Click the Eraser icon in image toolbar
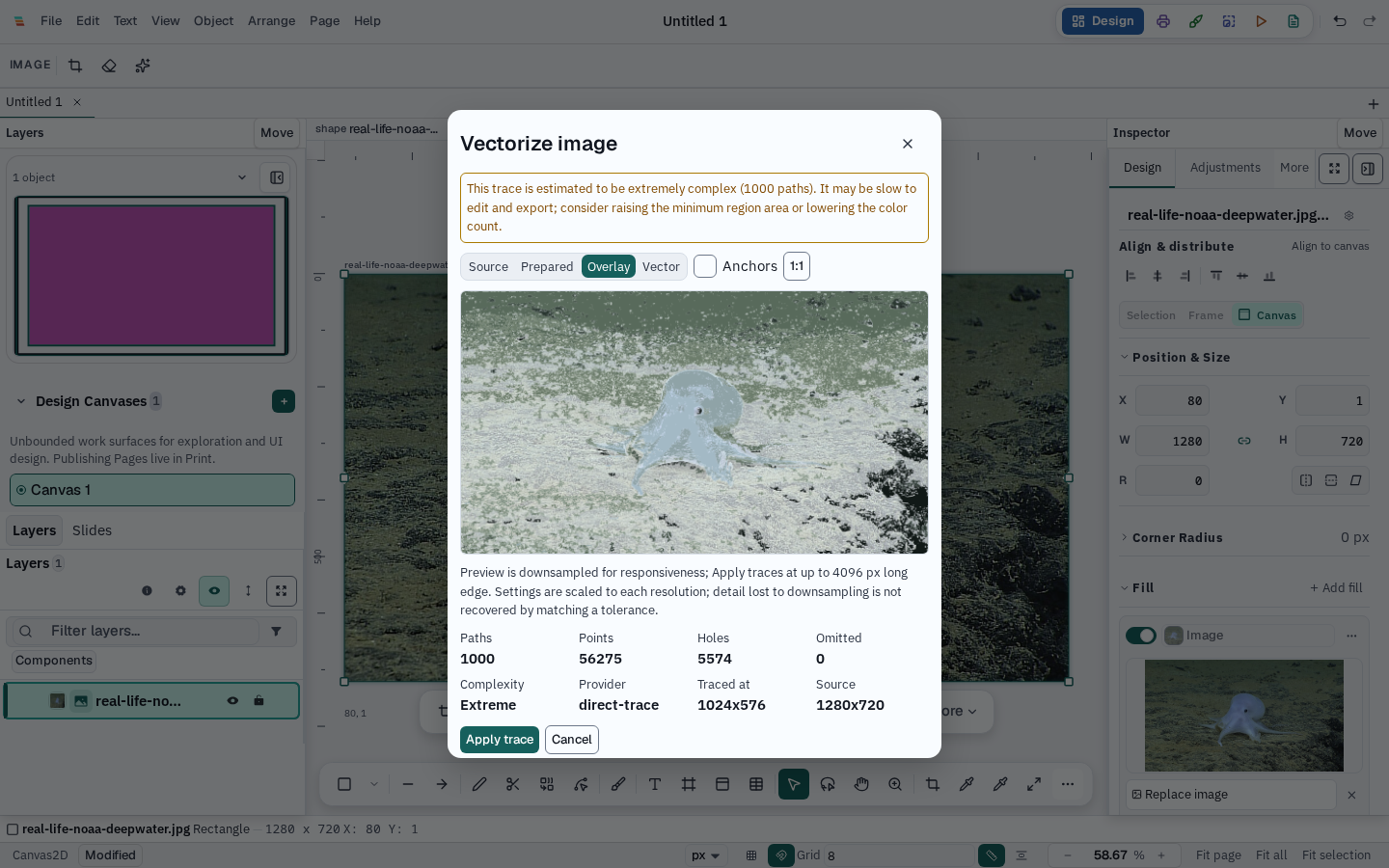Screen dimensions: 1389x868 point(109,66)
